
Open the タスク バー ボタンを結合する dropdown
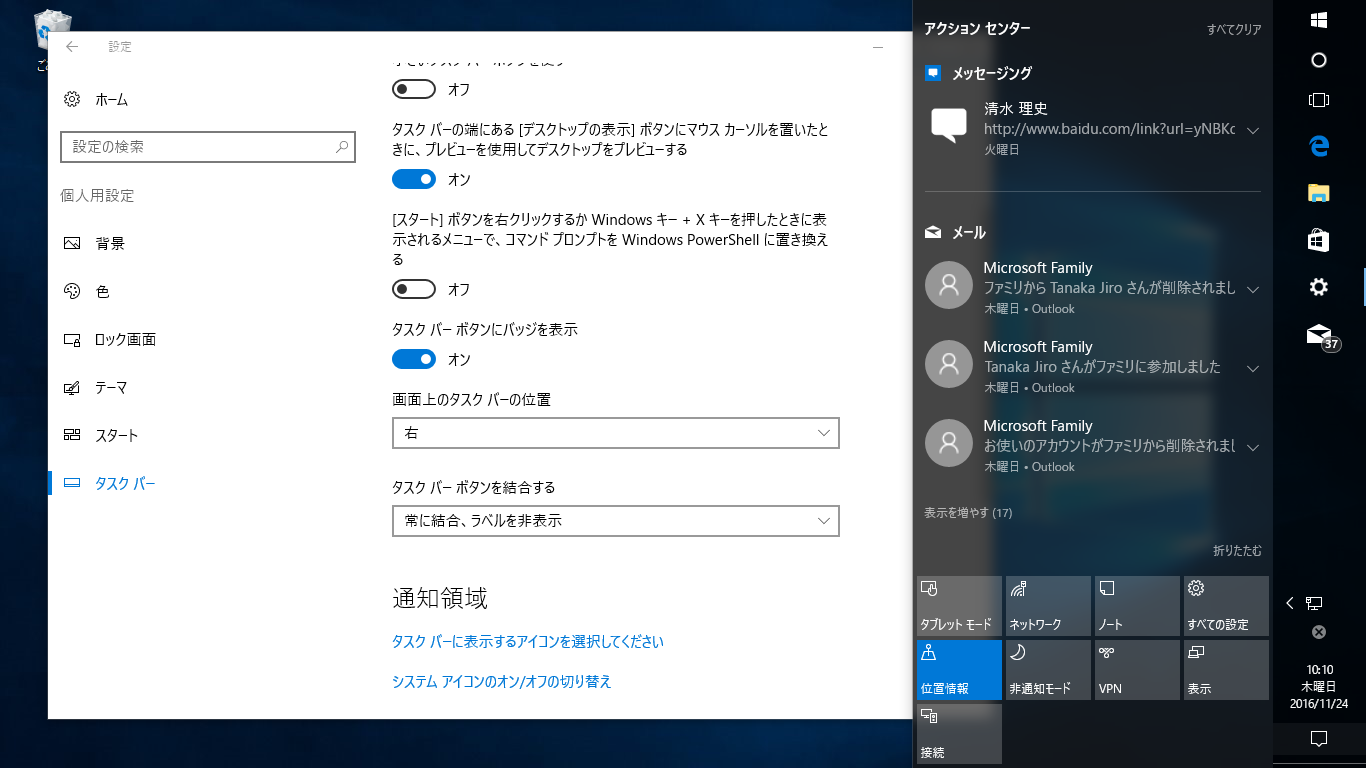coord(615,521)
